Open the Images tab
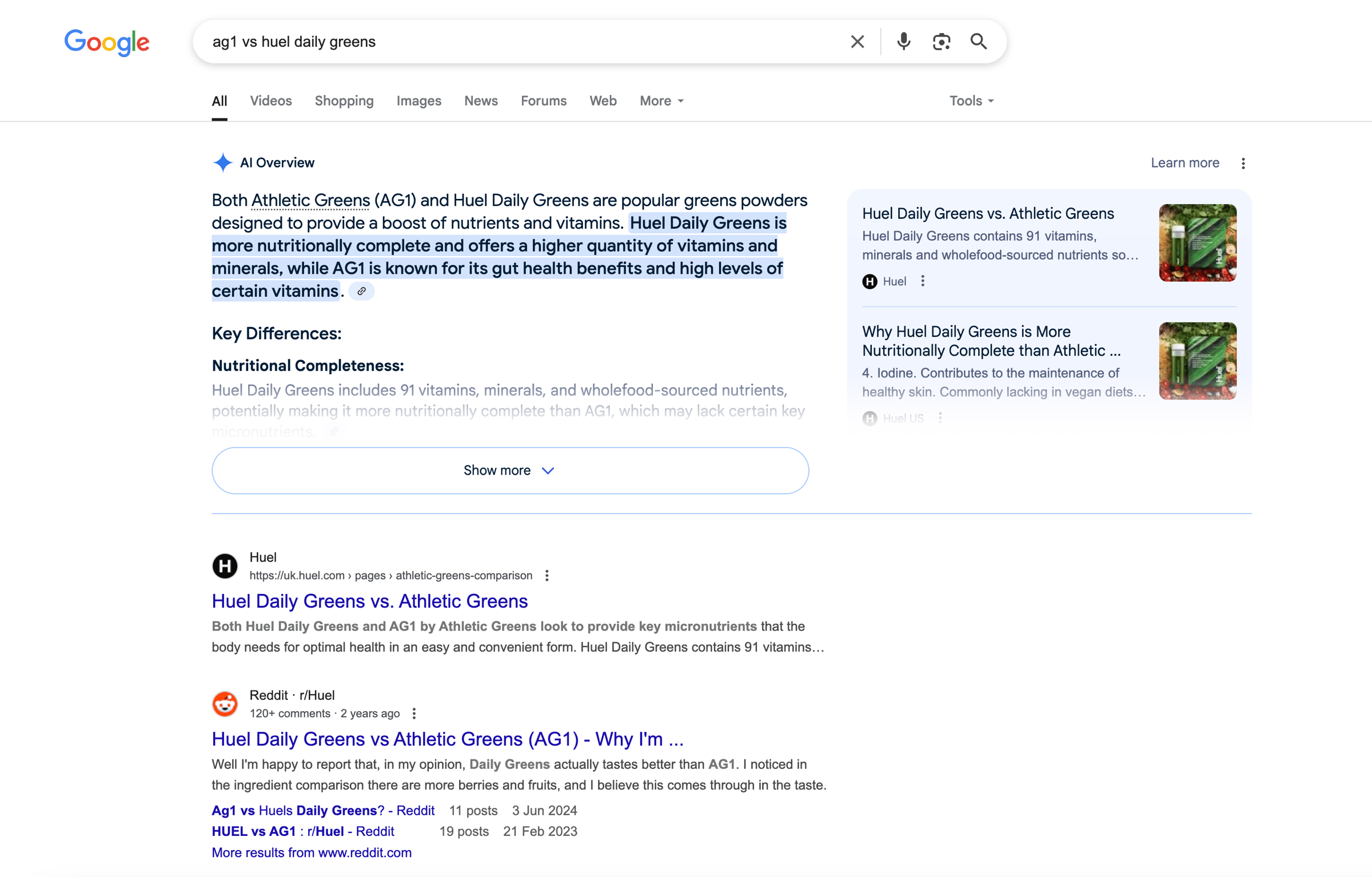This screenshot has width=1372, height=877. click(419, 101)
